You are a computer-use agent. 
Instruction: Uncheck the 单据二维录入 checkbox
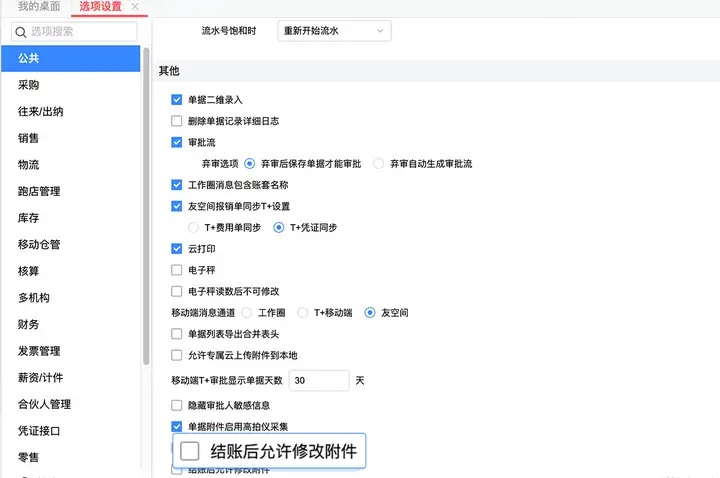(x=176, y=100)
